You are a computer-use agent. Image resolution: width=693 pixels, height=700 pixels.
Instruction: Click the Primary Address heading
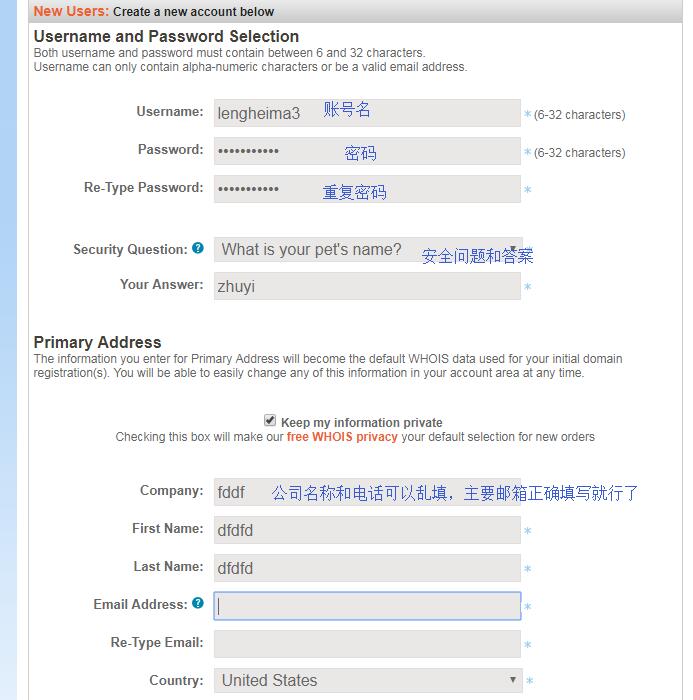pyautogui.click(x=97, y=342)
